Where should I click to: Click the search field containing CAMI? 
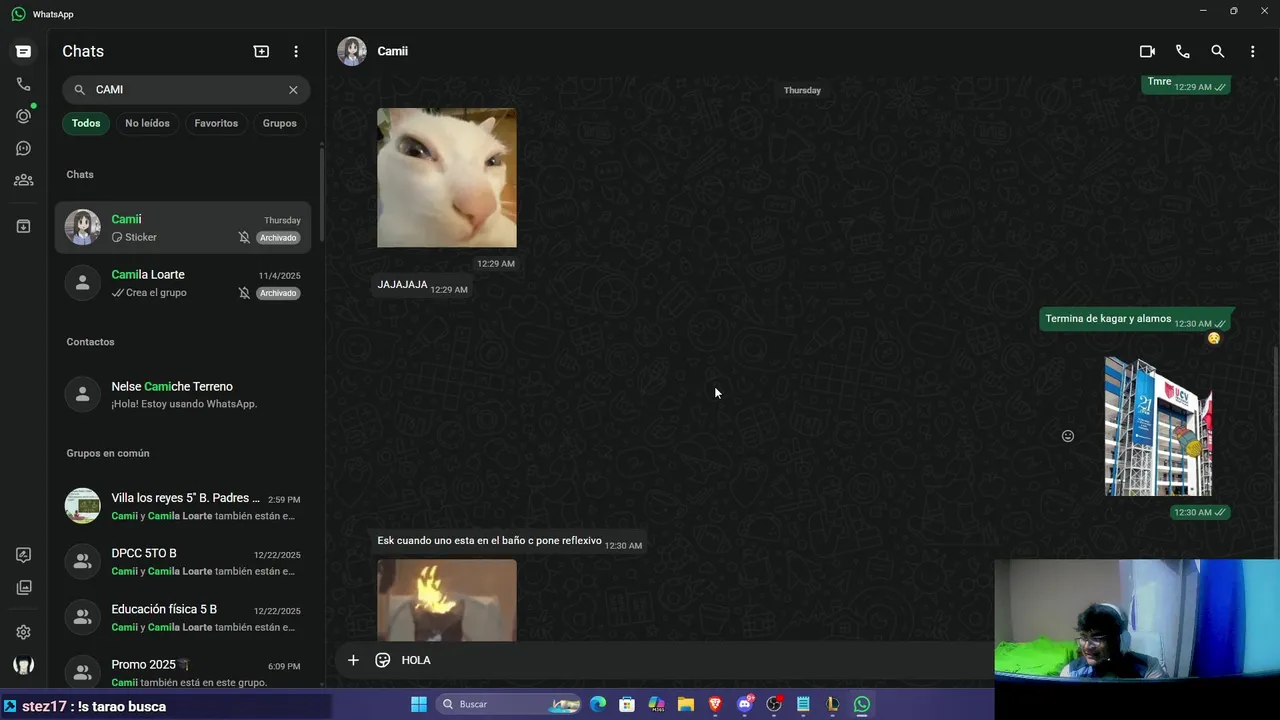coord(186,90)
